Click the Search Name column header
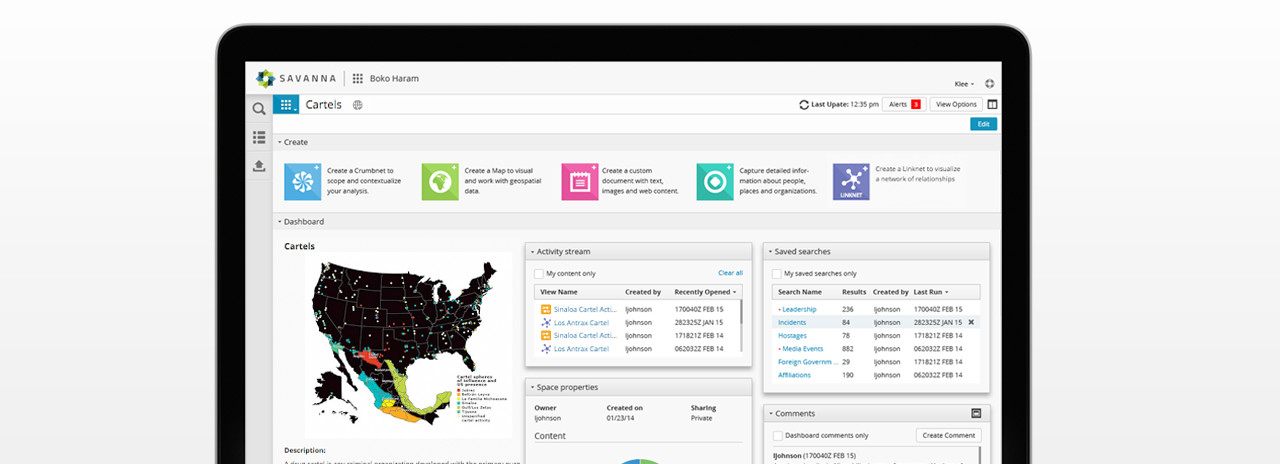This screenshot has height=464, width=1280. tap(799, 292)
